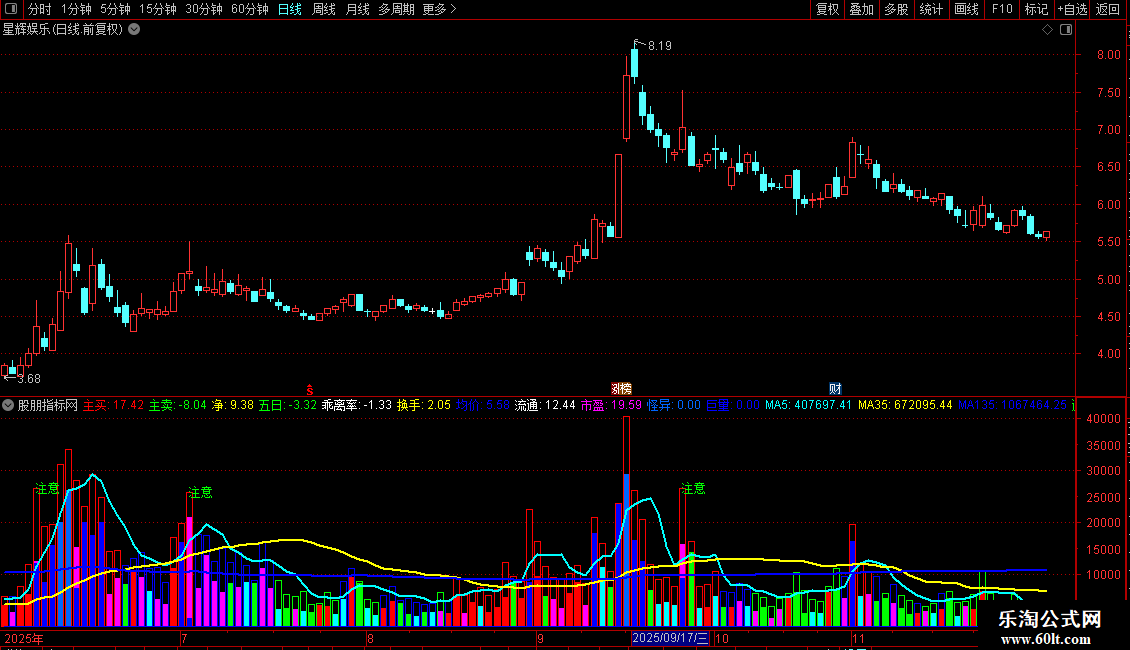Click the 均价: 5.58 value
This screenshot has height=650, width=1130.
point(483,405)
